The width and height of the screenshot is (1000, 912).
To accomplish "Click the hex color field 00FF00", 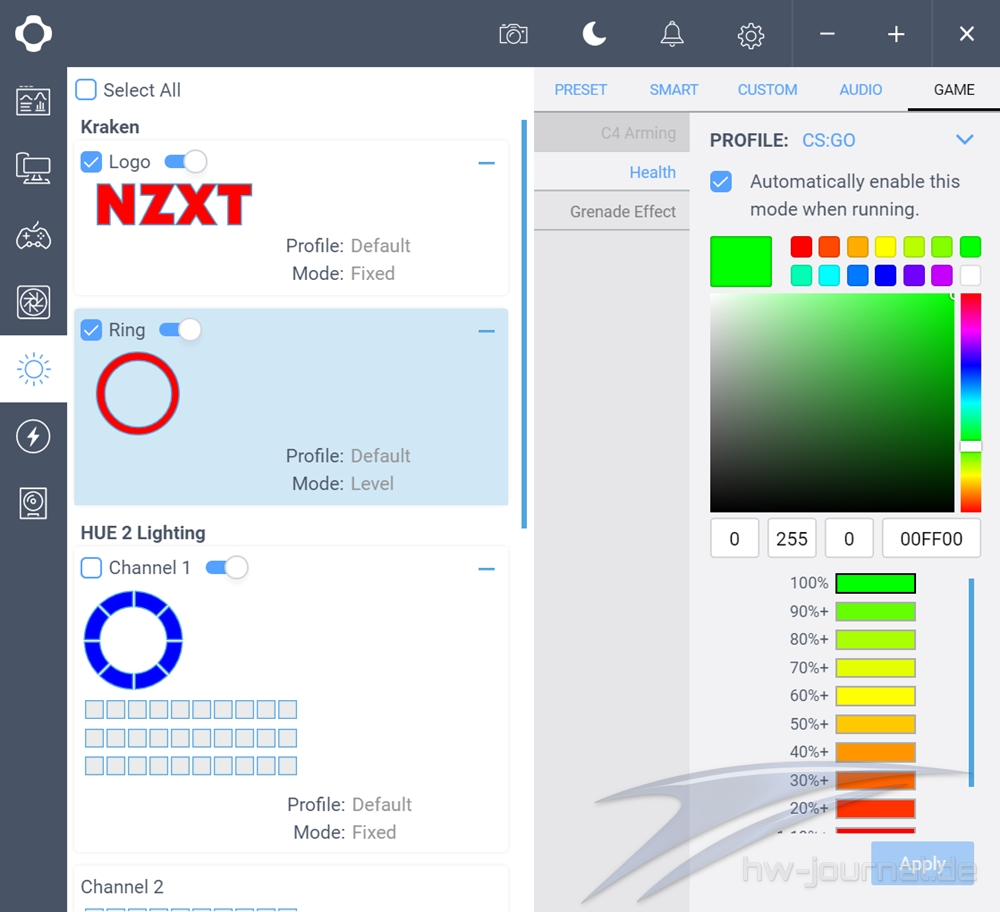I will click(931, 538).
